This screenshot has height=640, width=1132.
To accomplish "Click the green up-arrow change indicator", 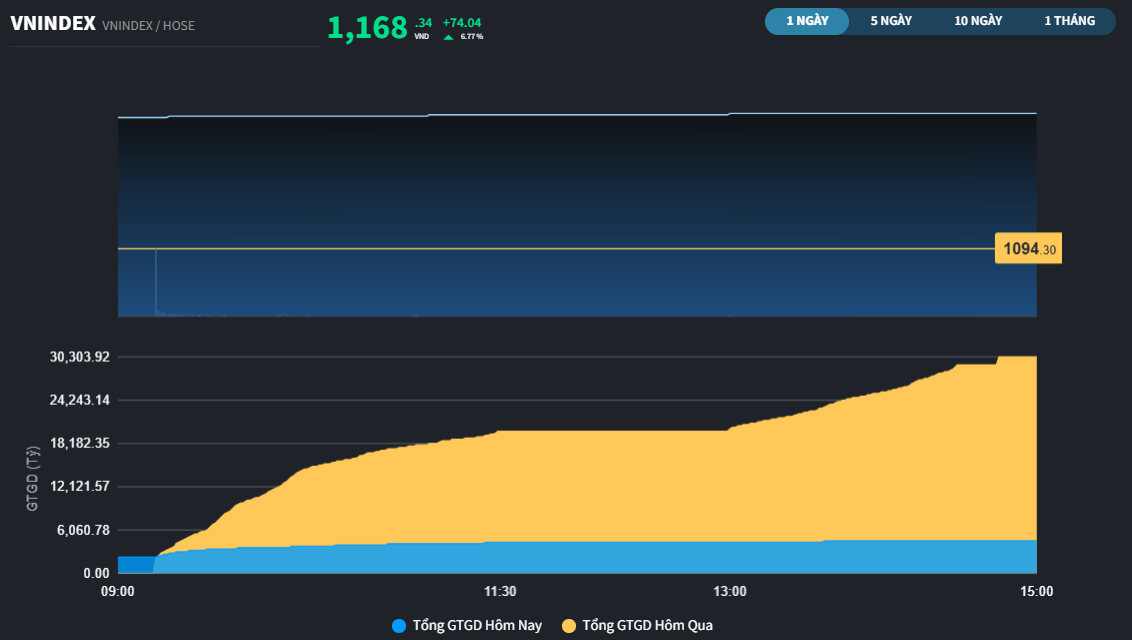I will coord(448,37).
